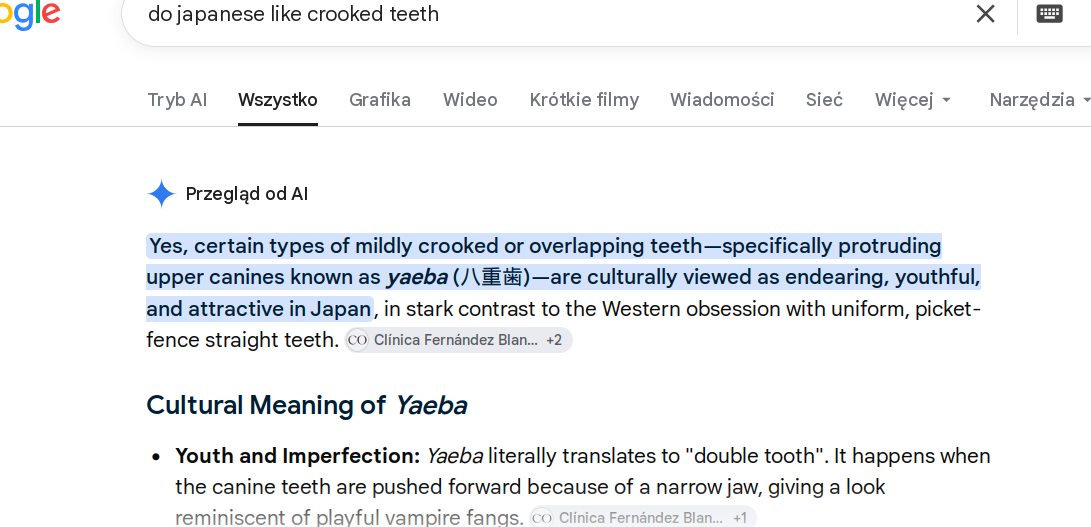This screenshot has width=1091, height=527.
Task: Click the Google logo
Action: (30, 15)
